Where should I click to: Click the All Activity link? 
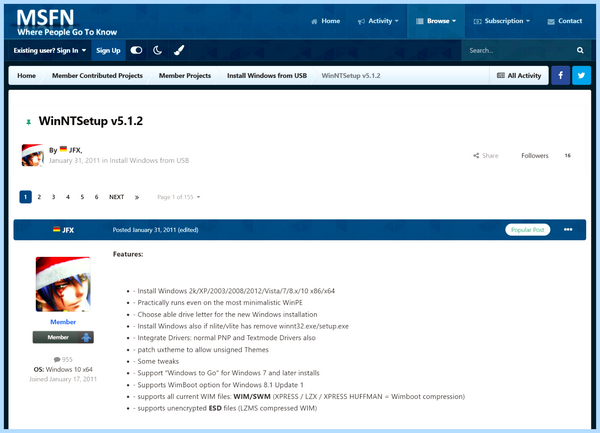click(519, 76)
